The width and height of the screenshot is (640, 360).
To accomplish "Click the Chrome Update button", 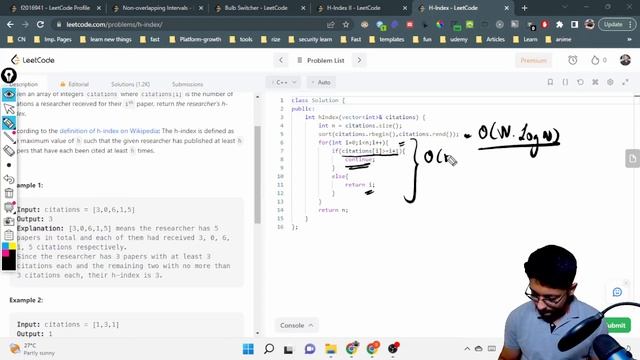I will click(x=617, y=24).
